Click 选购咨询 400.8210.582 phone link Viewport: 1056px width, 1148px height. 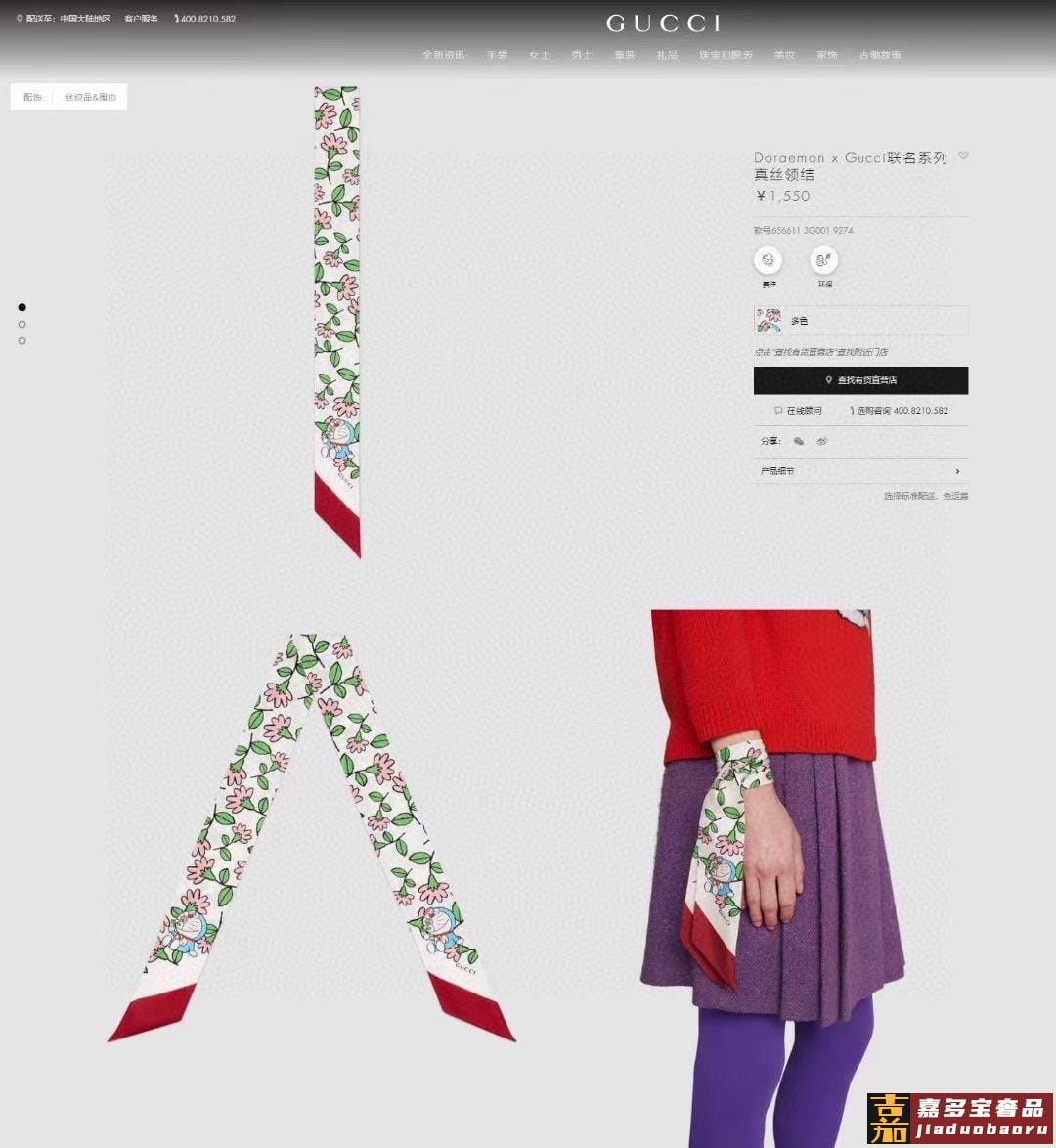point(899,411)
